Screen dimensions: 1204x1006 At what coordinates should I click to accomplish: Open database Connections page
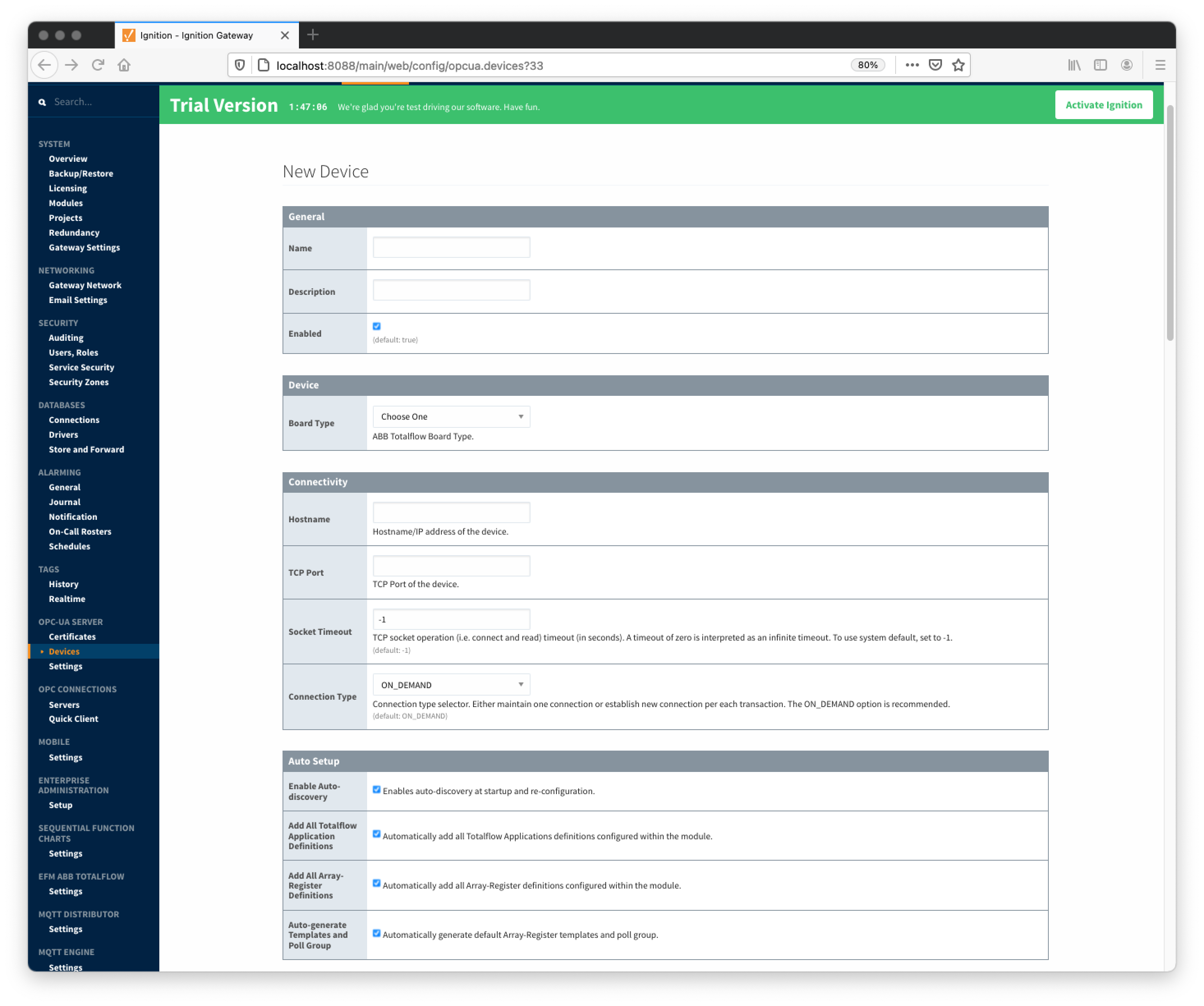pyautogui.click(x=74, y=420)
